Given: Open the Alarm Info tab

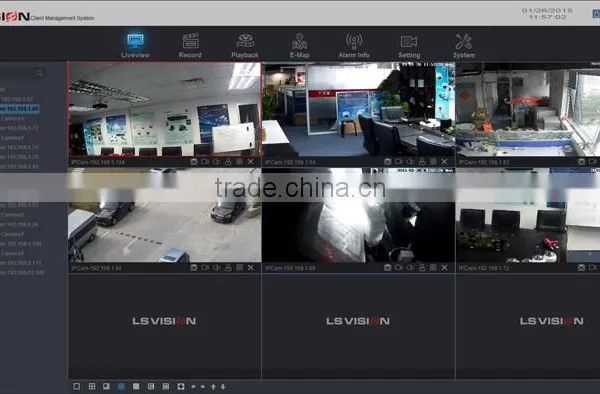Looking at the screenshot, I should tap(354, 46).
